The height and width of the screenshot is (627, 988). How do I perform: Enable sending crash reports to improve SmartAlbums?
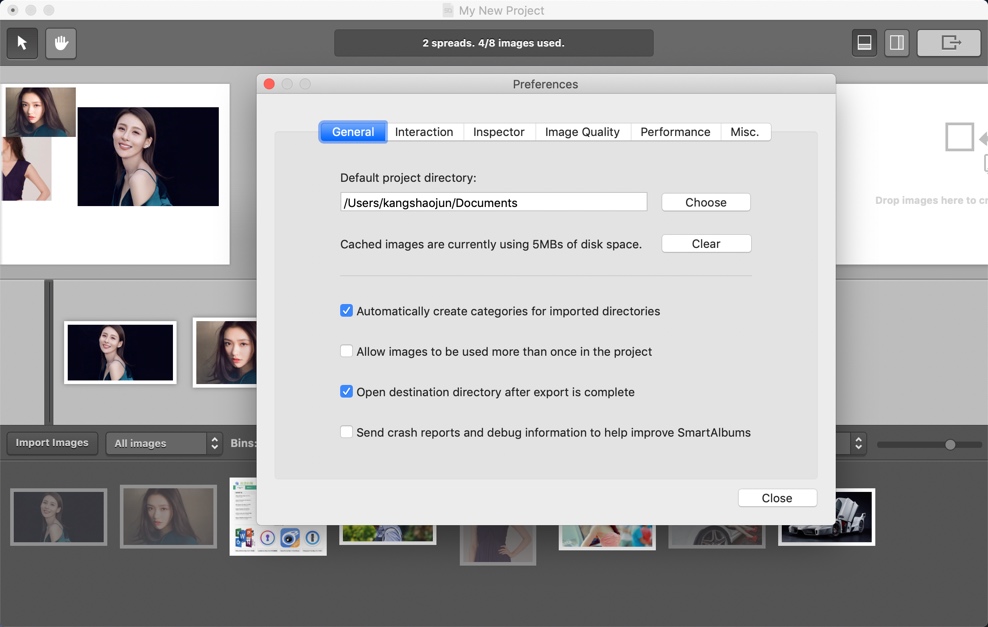pyautogui.click(x=346, y=432)
